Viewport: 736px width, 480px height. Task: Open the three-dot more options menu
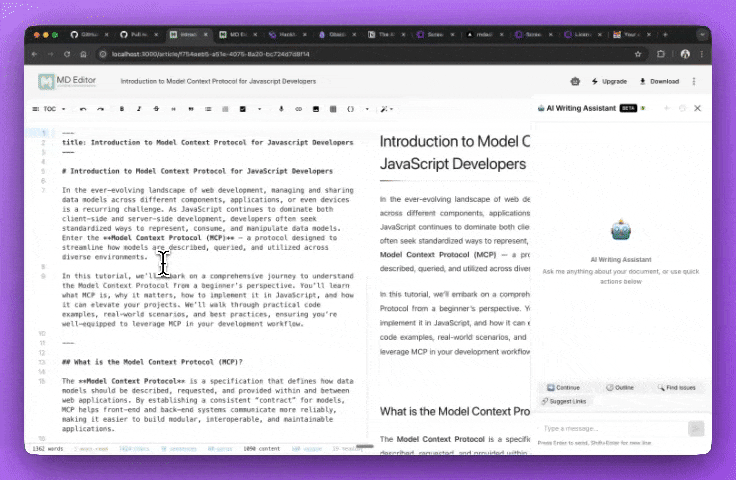(694, 81)
